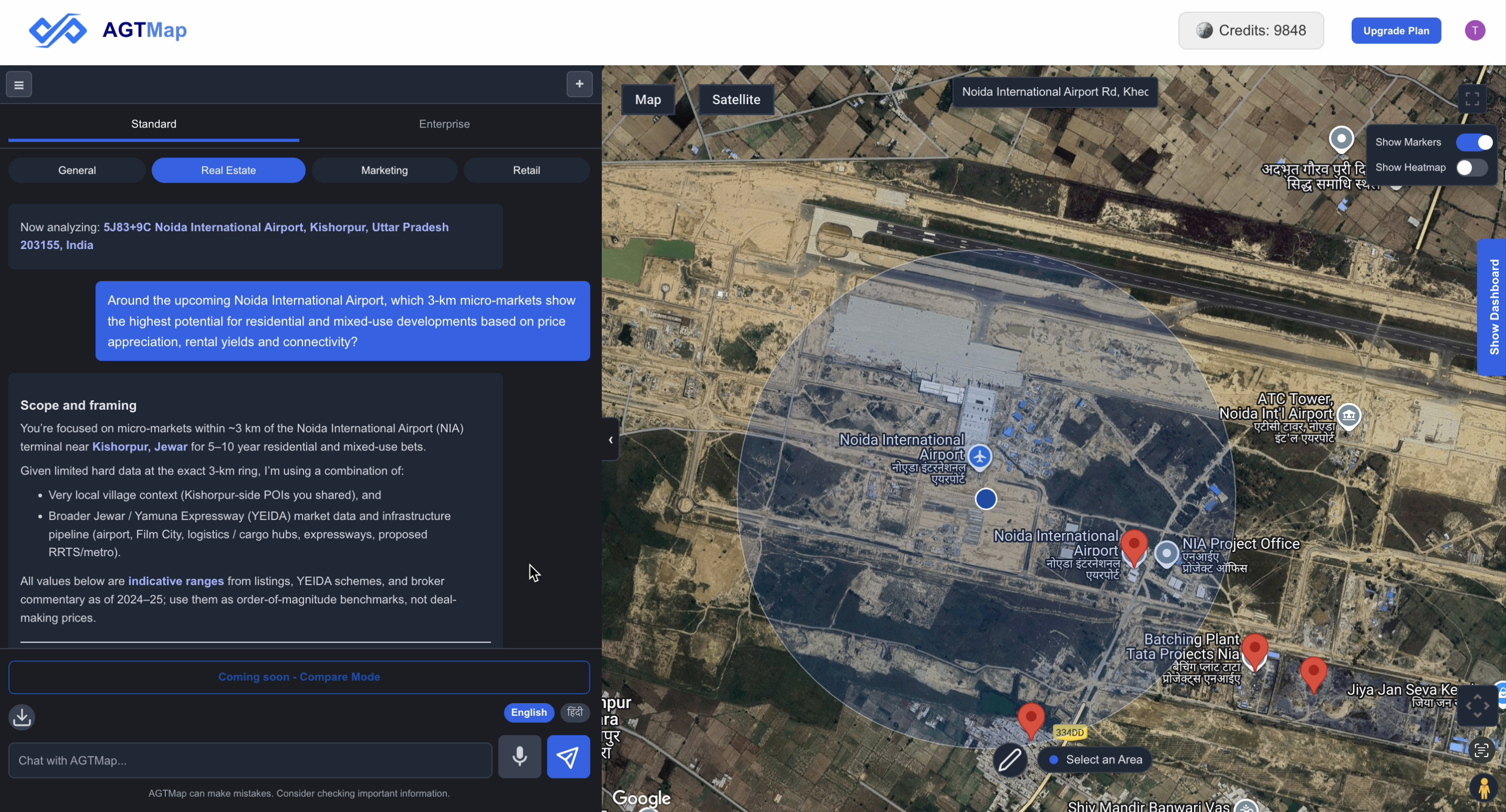Screen dimensions: 1506x812
Task: Select the pencil draw tool on map
Action: [1009, 760]
